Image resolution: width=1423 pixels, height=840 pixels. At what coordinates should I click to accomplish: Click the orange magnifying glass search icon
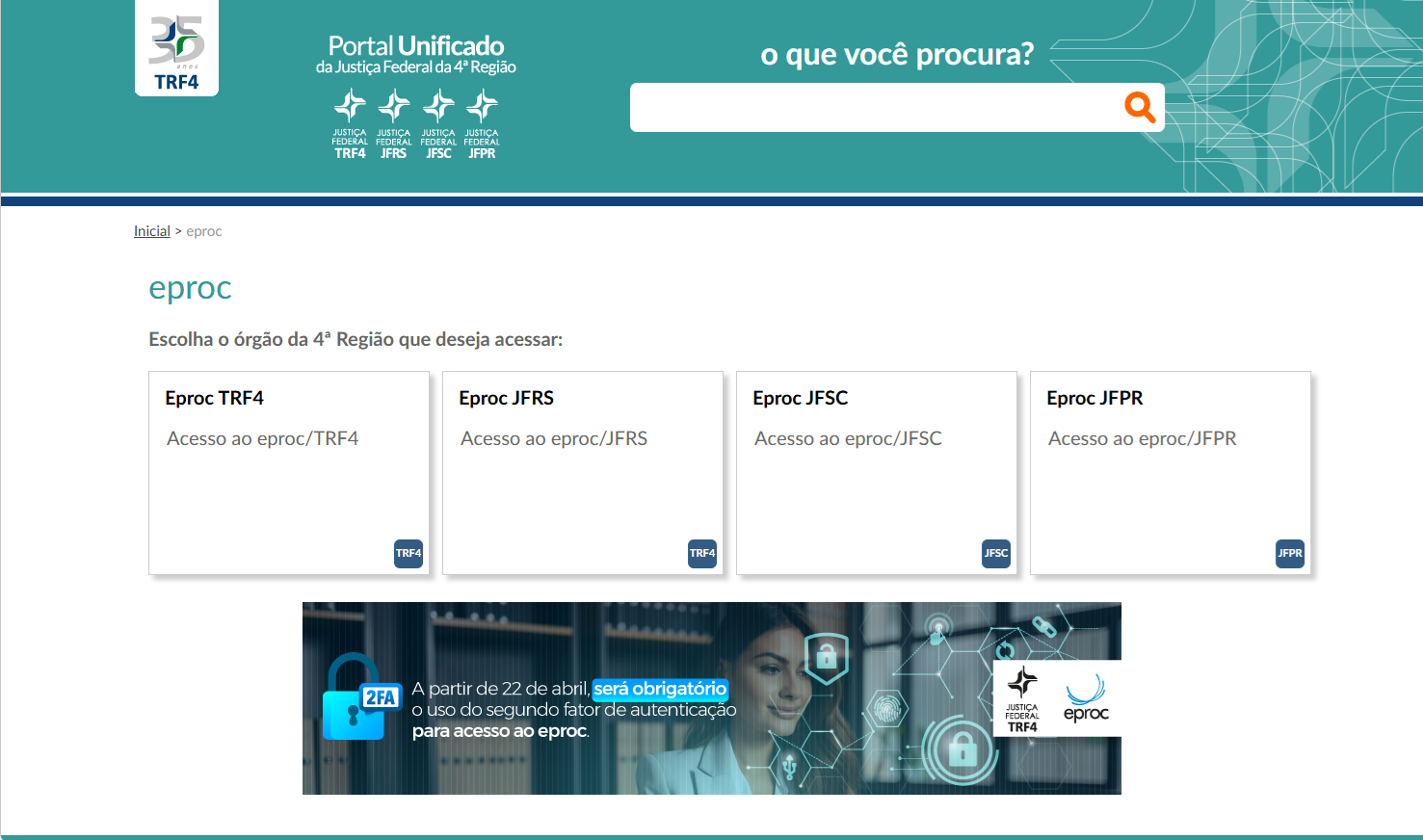pos(1139,107)
